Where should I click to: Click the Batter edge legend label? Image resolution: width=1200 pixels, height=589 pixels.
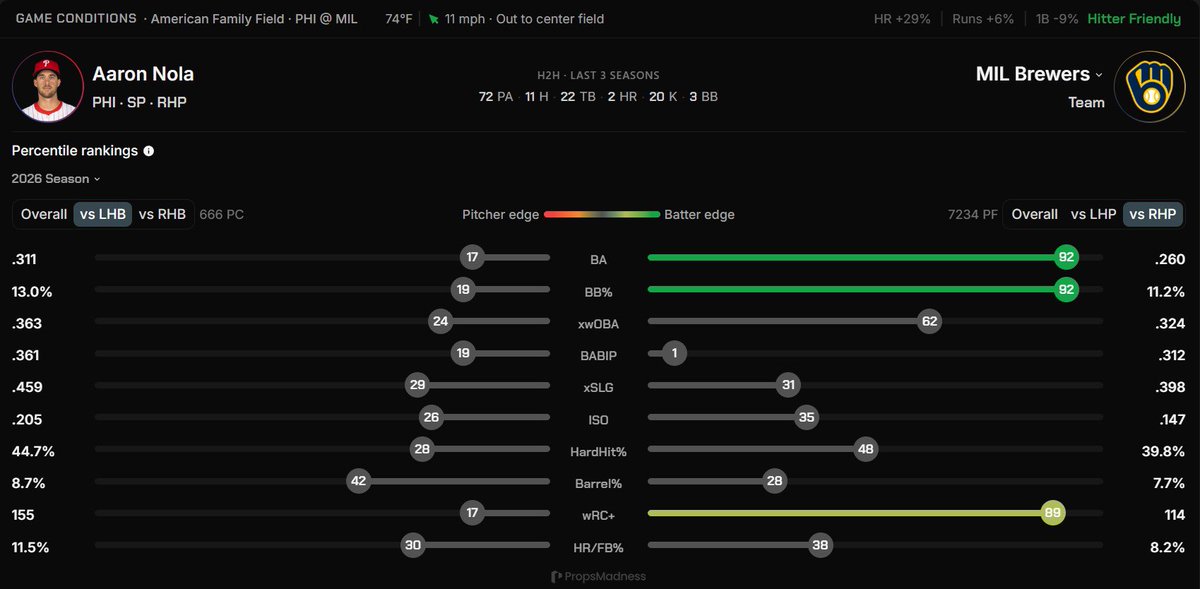coord(699,214)
